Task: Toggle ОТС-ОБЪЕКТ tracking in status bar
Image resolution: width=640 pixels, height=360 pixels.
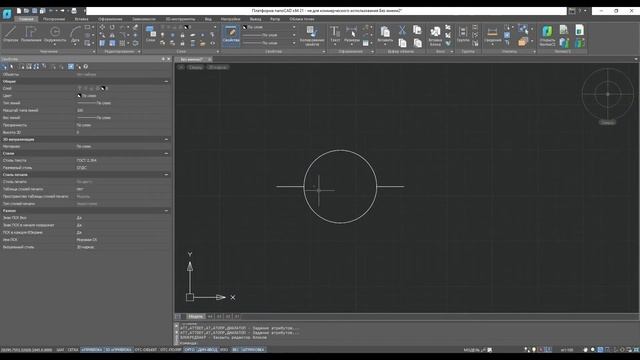Action: [x=146, y=350]
